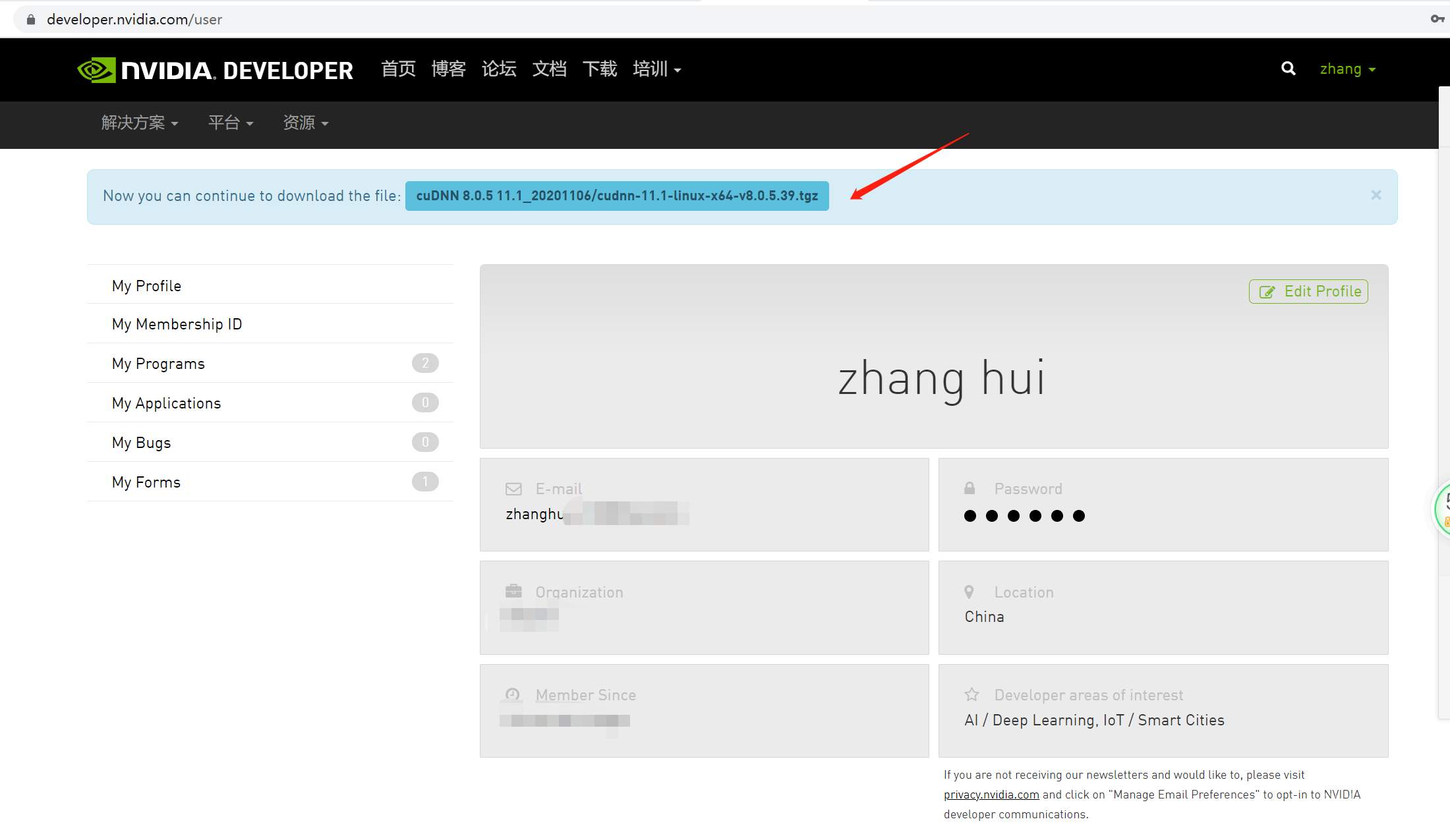Open the privacy.nvidia.com link
The width and height of the screenshot is (1450, 840).
991,795
